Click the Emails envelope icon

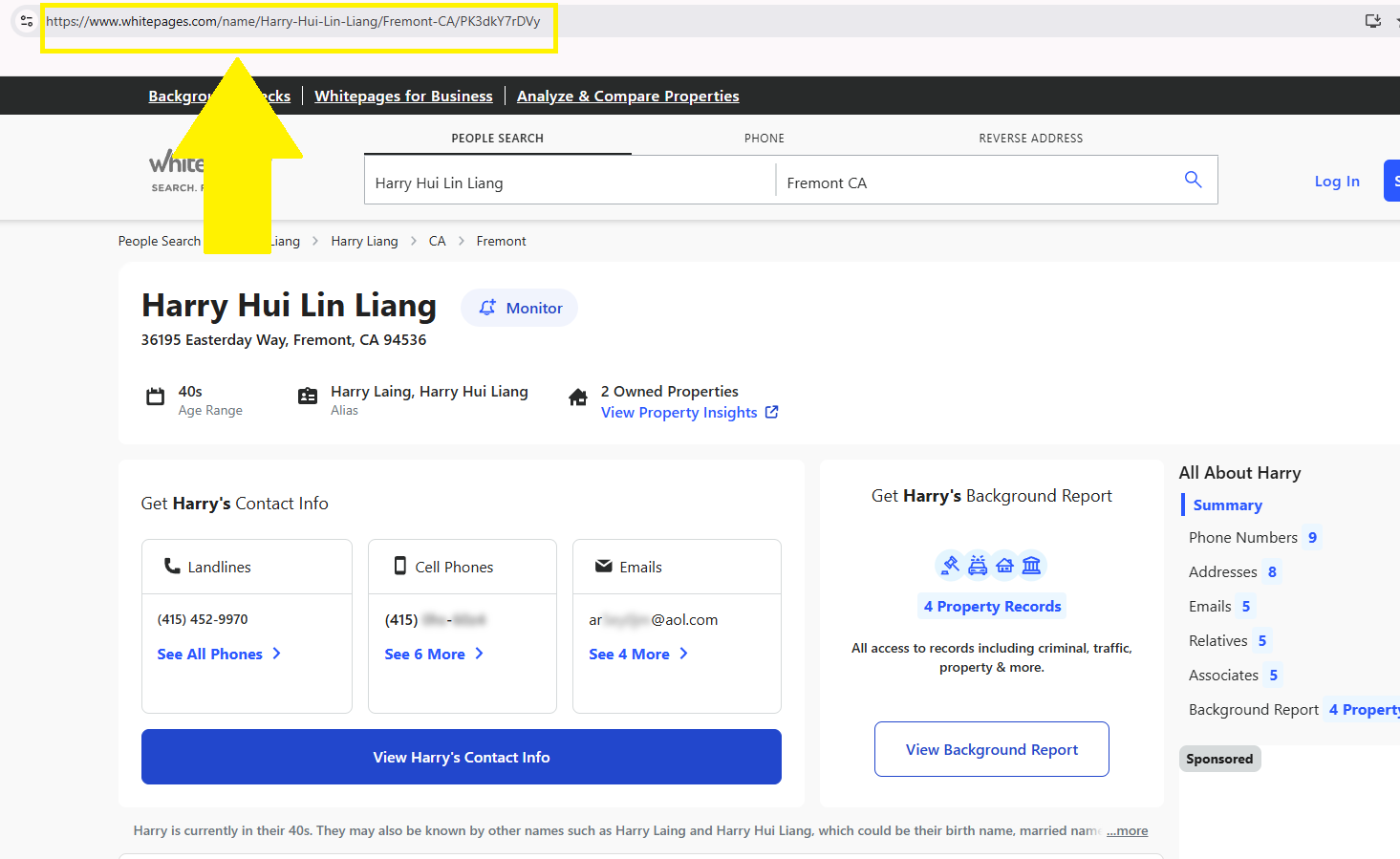pos(604,566)
